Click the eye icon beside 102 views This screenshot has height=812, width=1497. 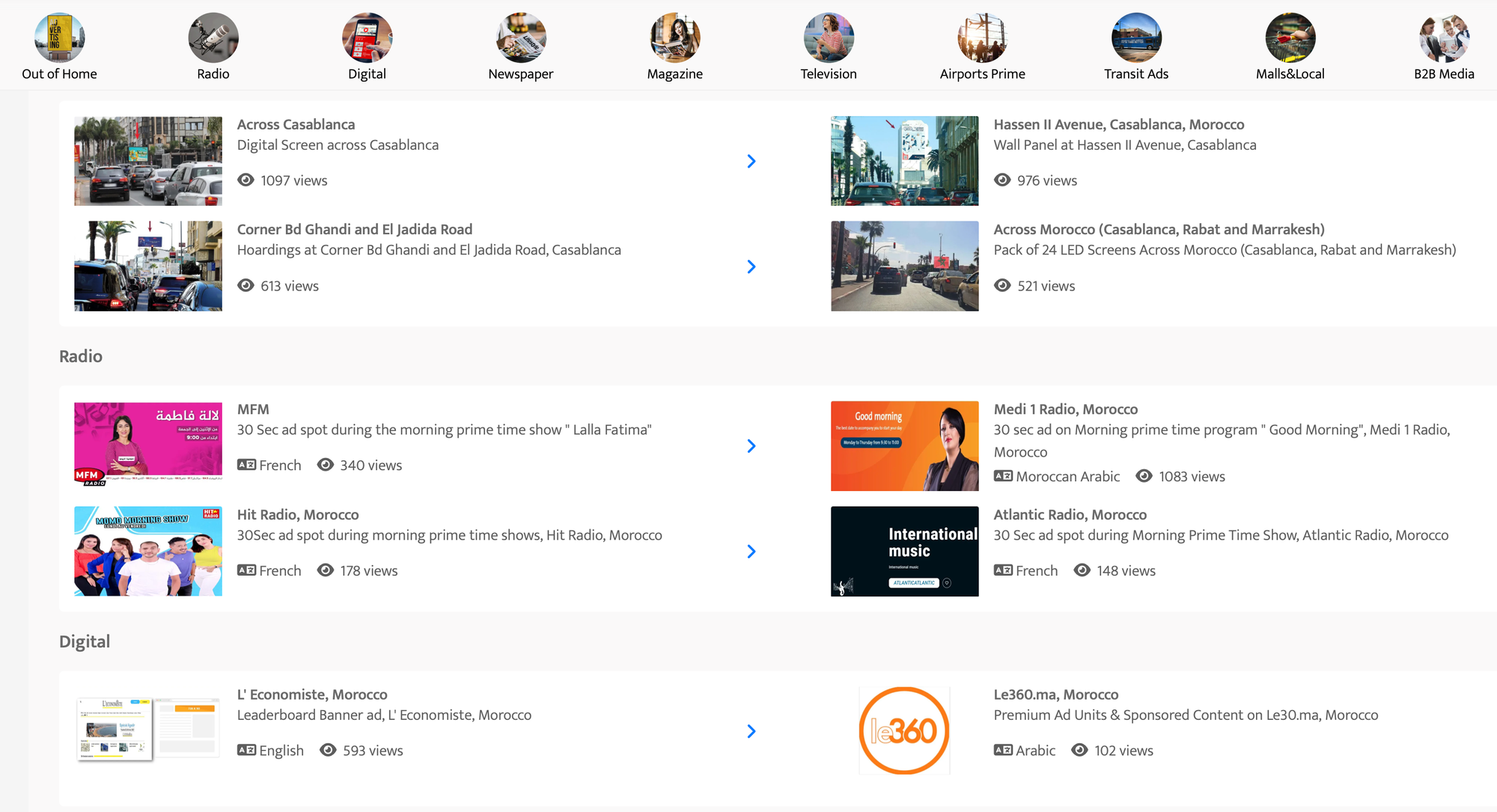1079,750
